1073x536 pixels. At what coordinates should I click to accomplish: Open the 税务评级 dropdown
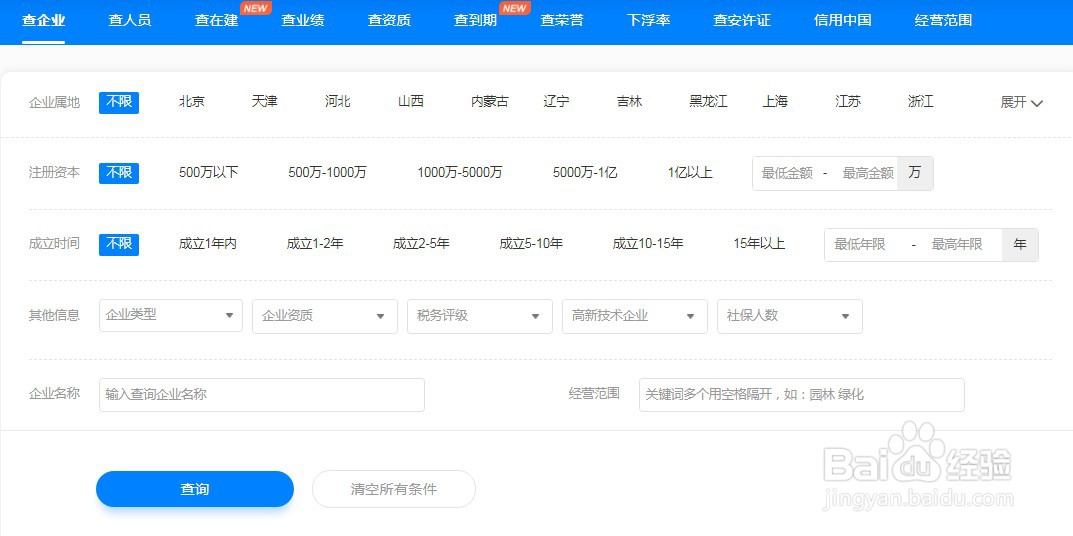click(480, 316)
